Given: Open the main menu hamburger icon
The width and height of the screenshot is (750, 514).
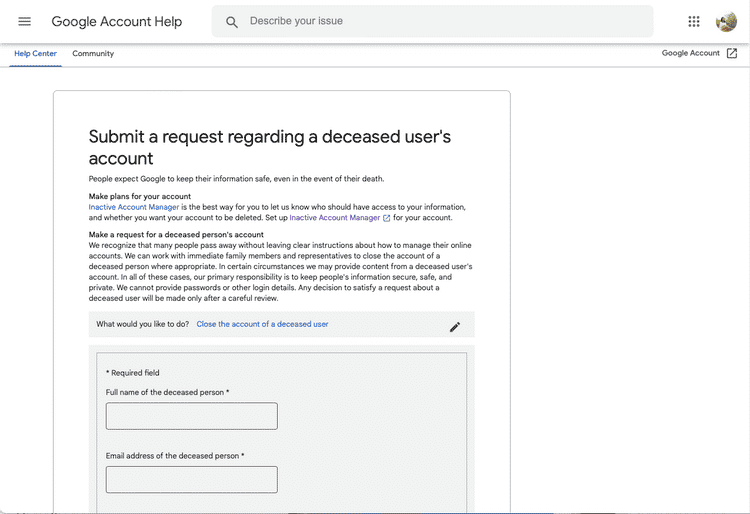Looking at the screenshot, I should point(25,21).
